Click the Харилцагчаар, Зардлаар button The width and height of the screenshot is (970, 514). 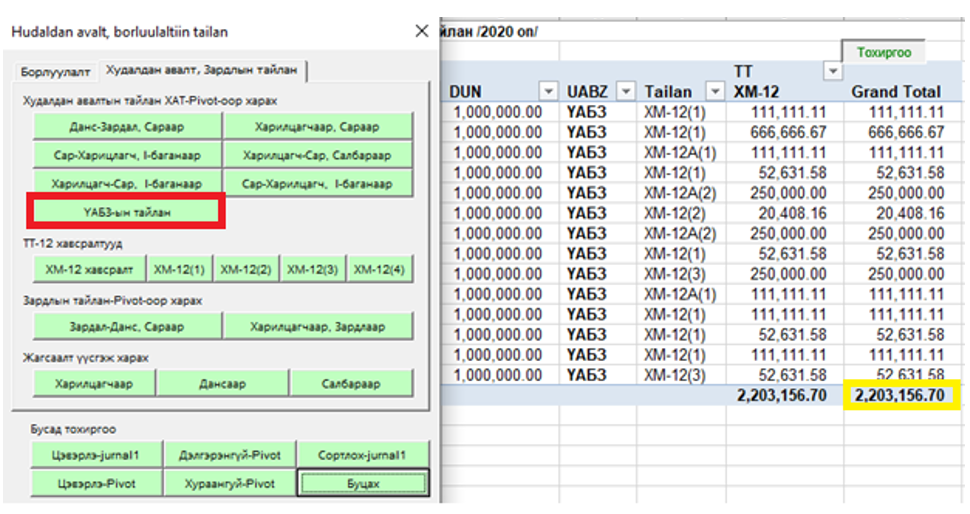318,327
